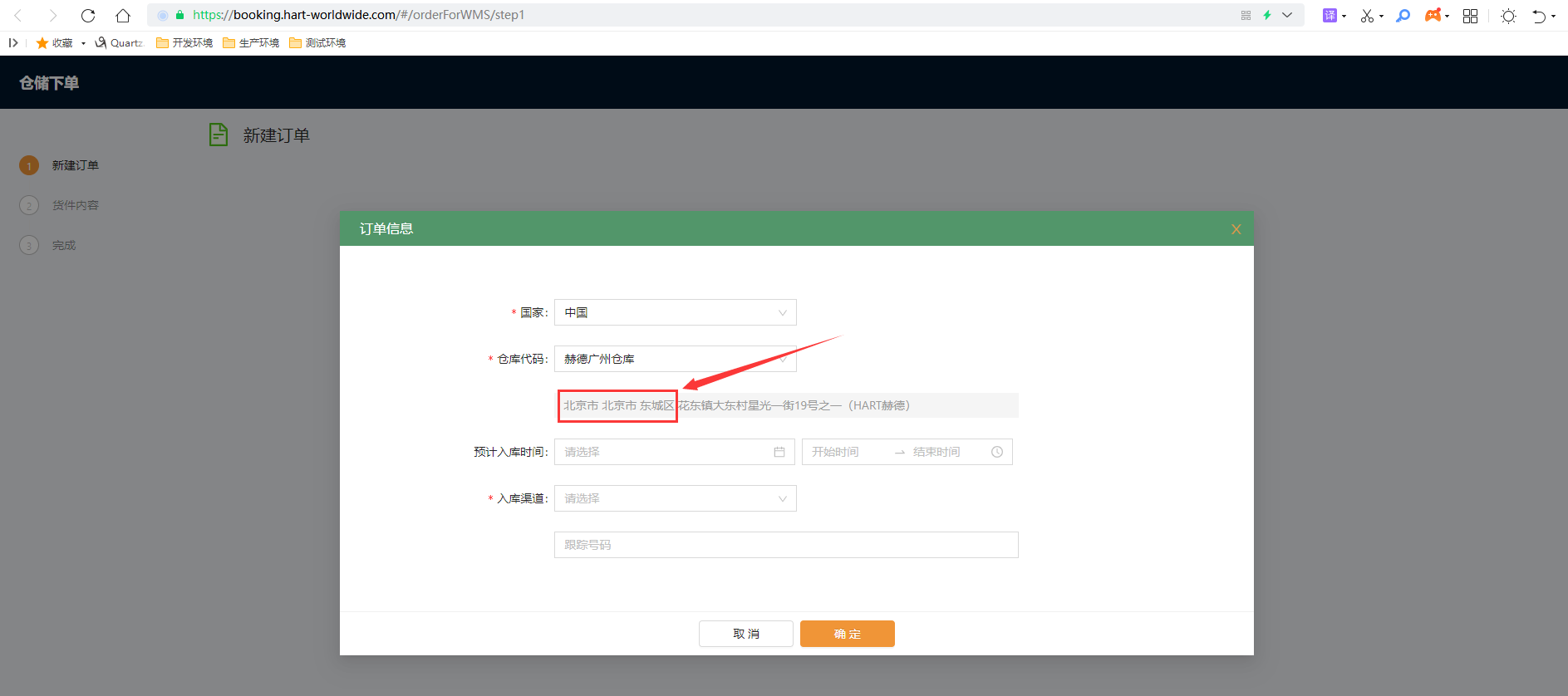The width and height of the screenshot is (1568, 696).
Task: Click the undo arrow icon in toolbar
Action: [x=1539, y=16]
